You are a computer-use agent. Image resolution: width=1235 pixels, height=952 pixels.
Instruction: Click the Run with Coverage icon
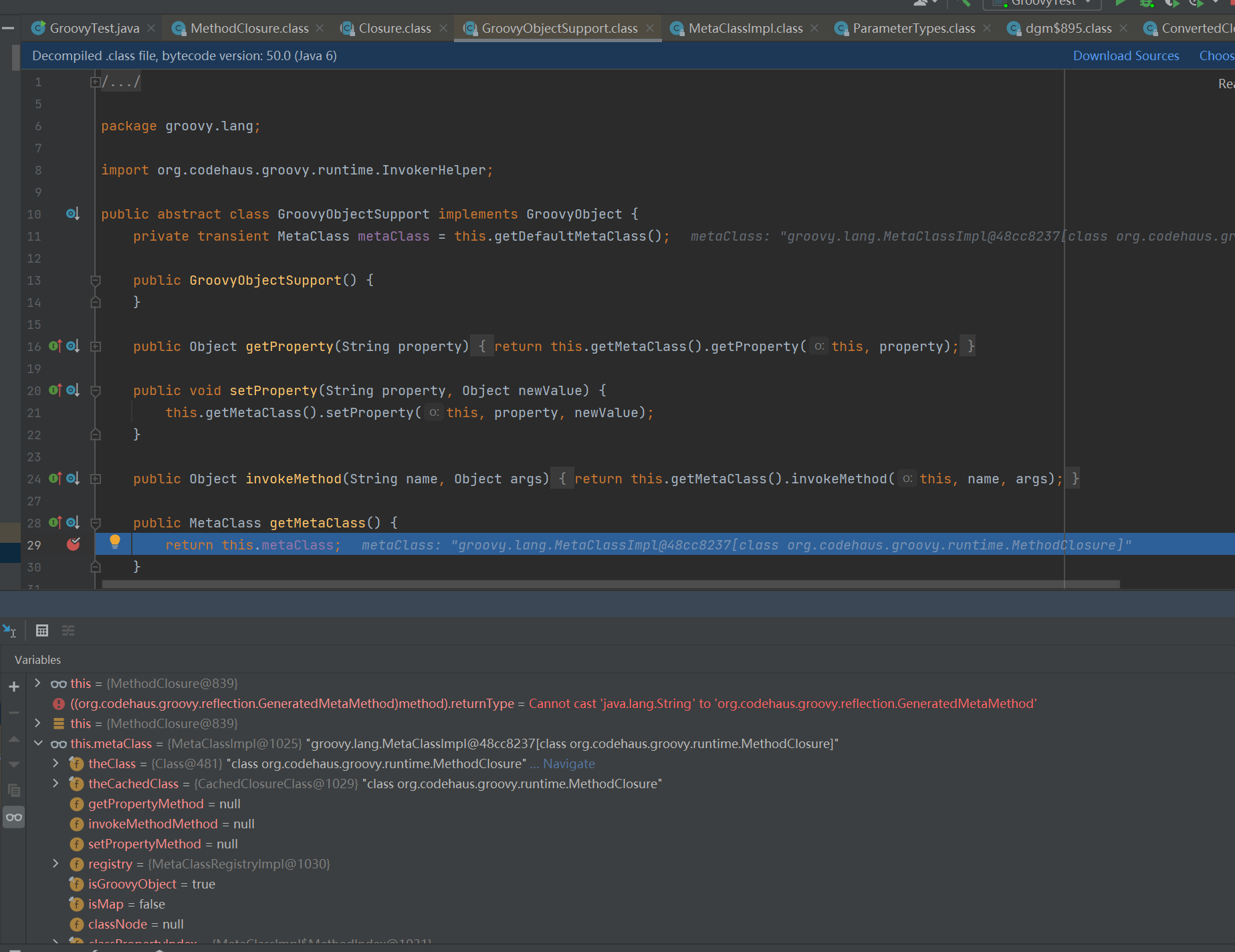pyautogui.click(x=1171, y=3)
